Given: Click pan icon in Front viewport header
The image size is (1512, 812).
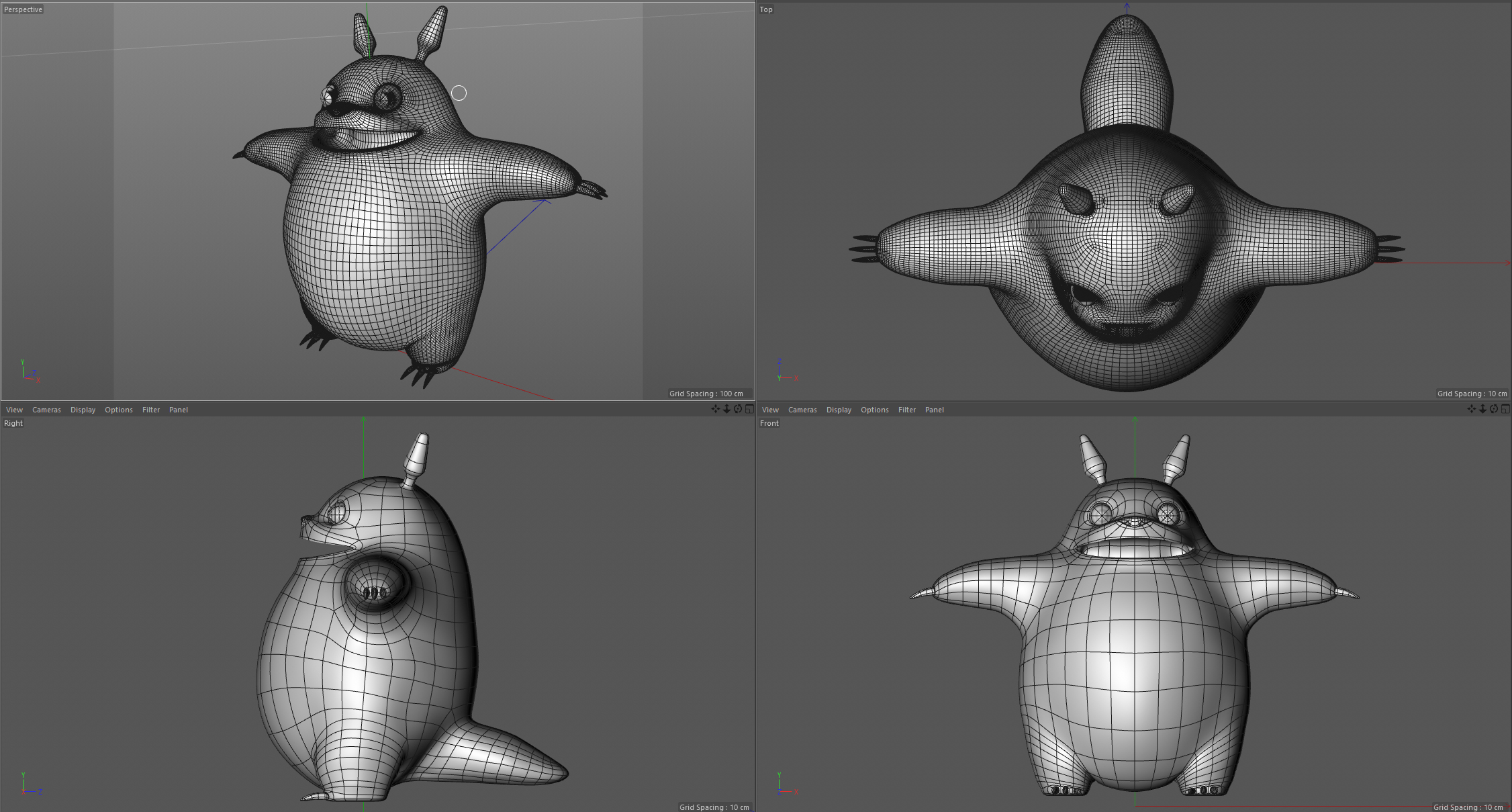Looking at the screenshot, I should tap(1471, 409).
